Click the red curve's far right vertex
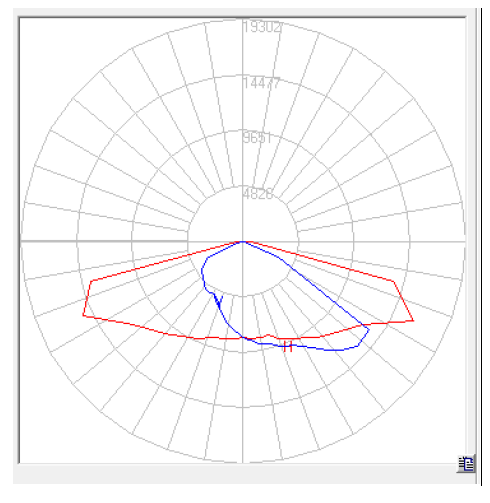This screenshot has width=490, height=503. point(413,321)
